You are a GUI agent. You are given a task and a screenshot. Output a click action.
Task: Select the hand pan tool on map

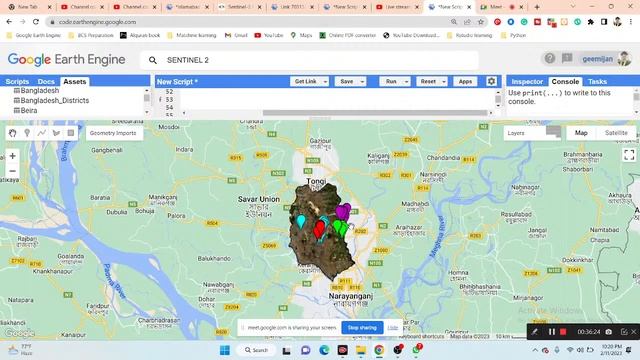coord(13,133)
